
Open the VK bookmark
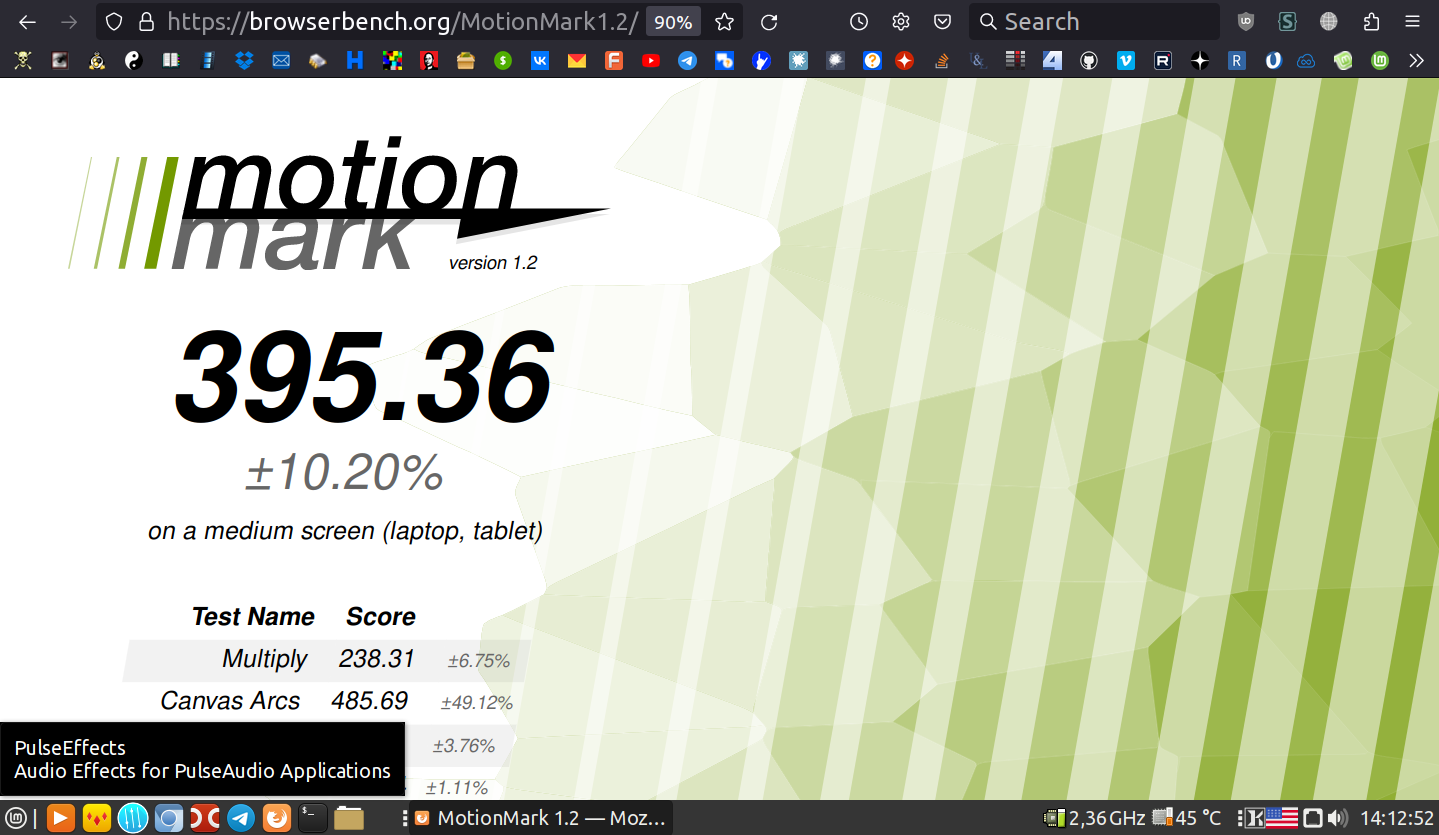point(540,61)
